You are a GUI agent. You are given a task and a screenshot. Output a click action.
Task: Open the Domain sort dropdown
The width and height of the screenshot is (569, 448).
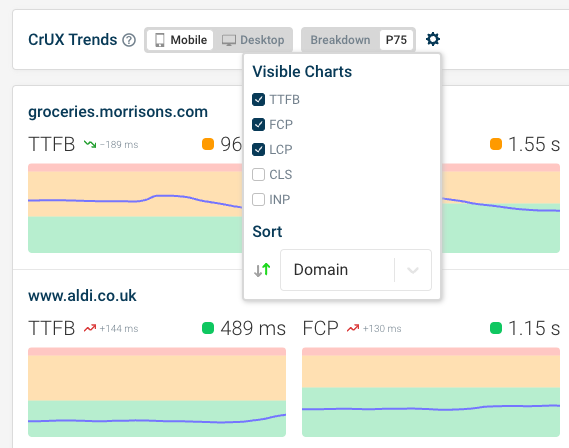pyautogui.click(x=356, y=270)
